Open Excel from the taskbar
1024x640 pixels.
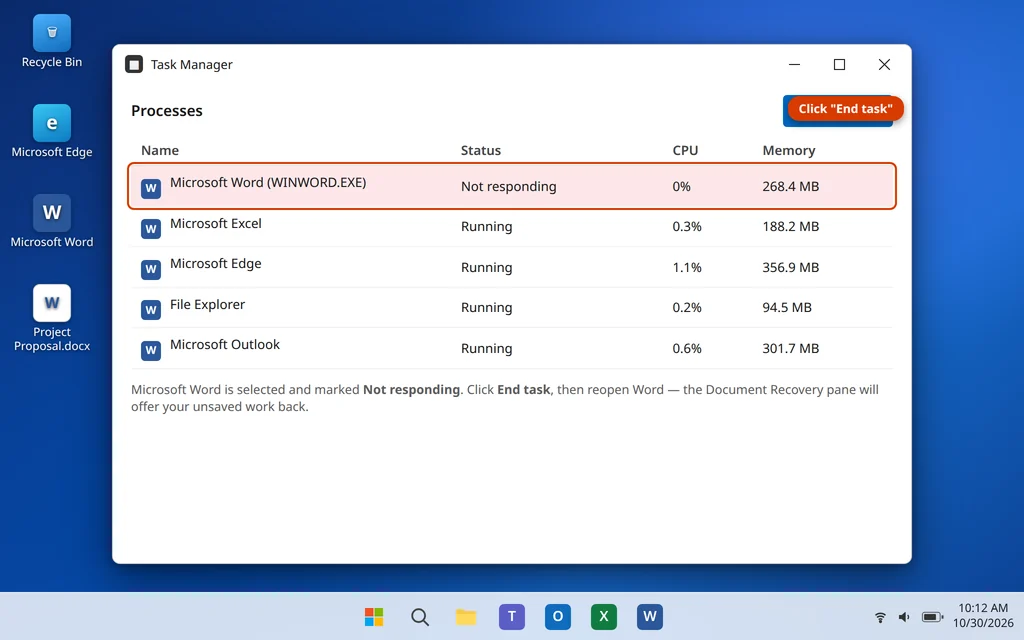click(604, 616)
